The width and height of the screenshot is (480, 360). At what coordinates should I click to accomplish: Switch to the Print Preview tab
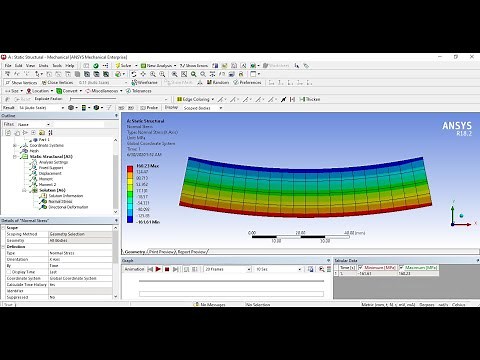tap(161, 252)
